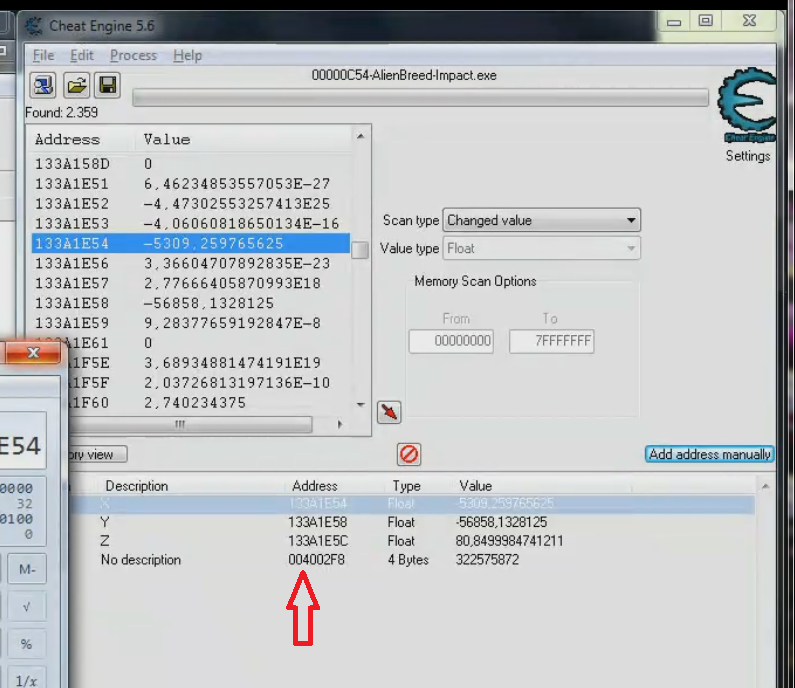Click the floppy disk save icon
The height and width of the screenshot is (688, 795).
(107, 85)
